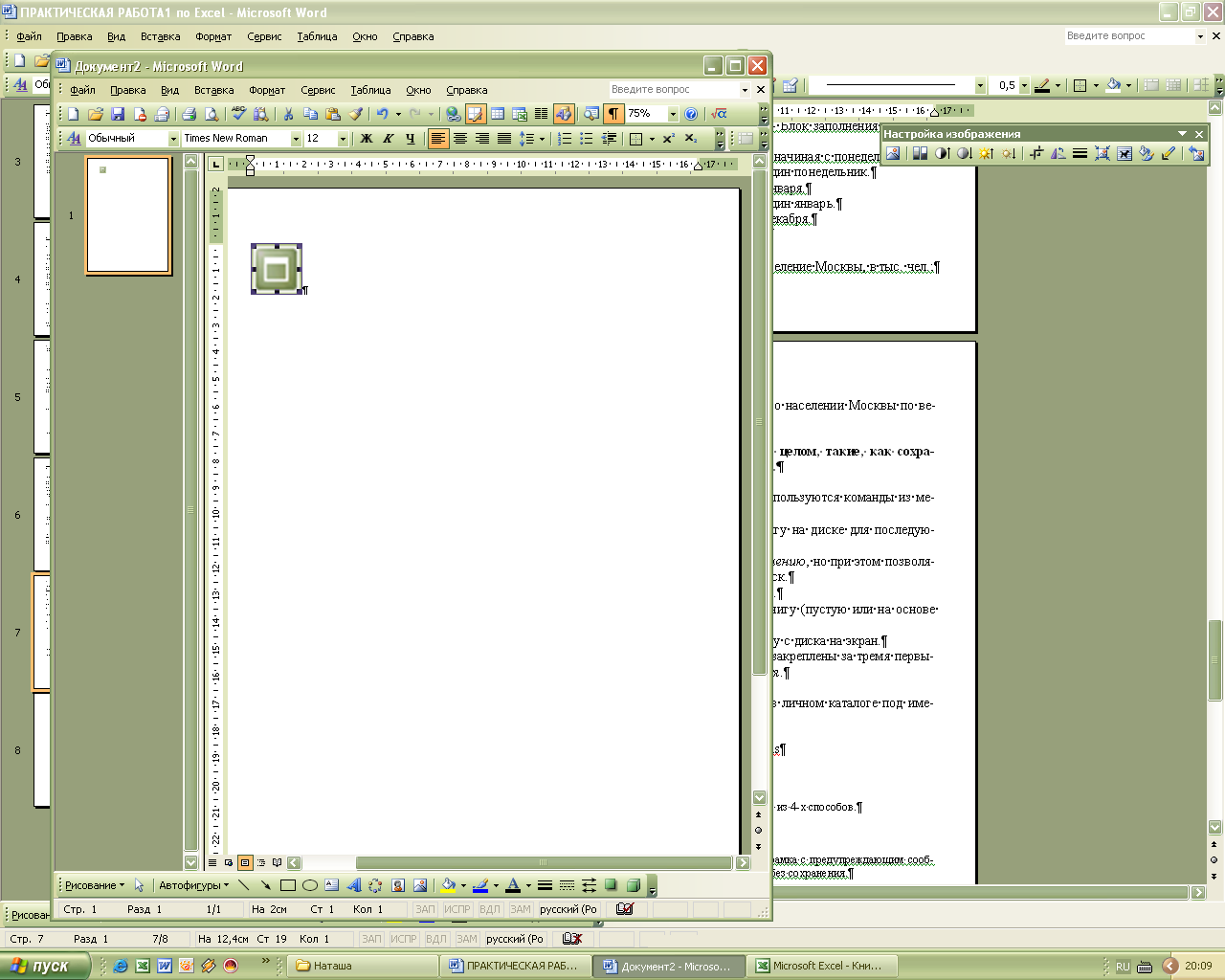Select the Crop tool in picture toolbar
This screenshot has width=1225, height=980.
1036,153
